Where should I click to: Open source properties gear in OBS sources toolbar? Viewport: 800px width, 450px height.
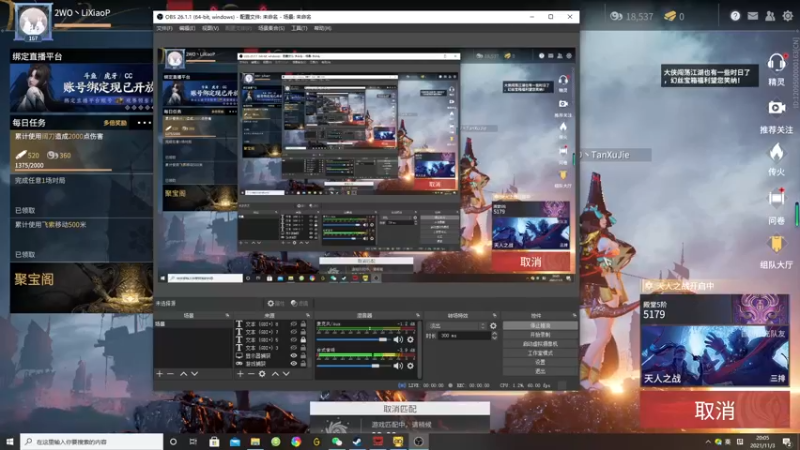click(262, 374)
